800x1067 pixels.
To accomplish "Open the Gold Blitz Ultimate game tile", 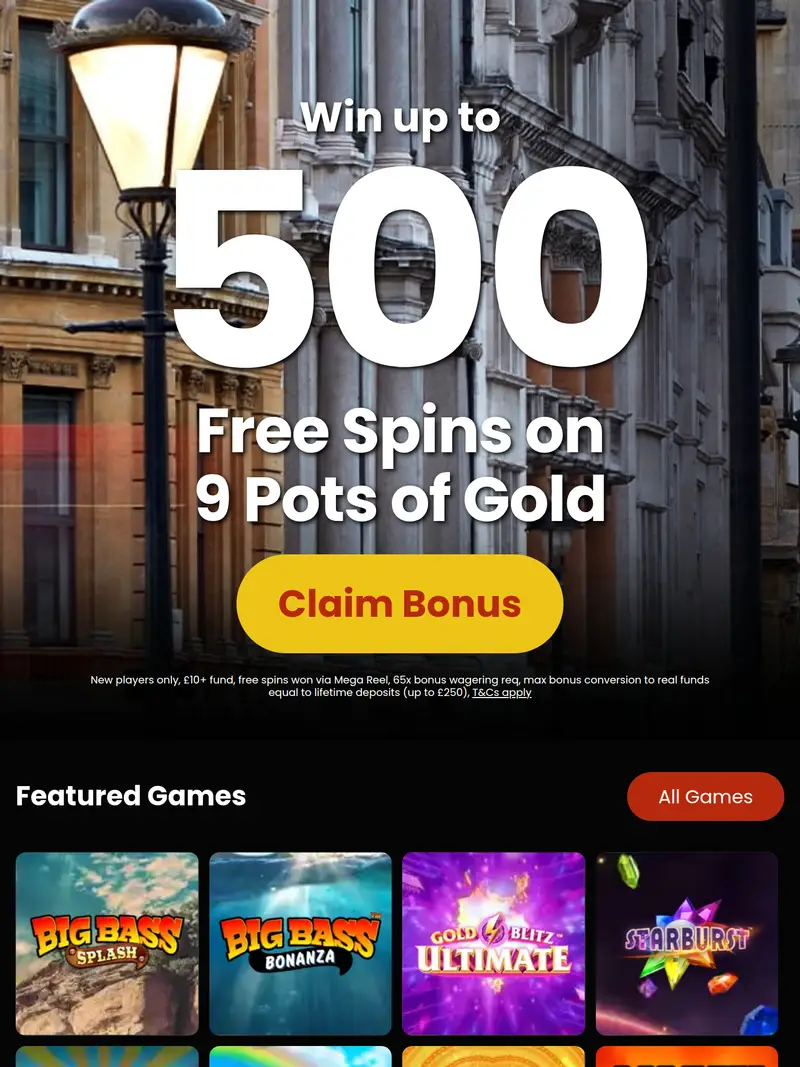I will click(x=494, y=944).
